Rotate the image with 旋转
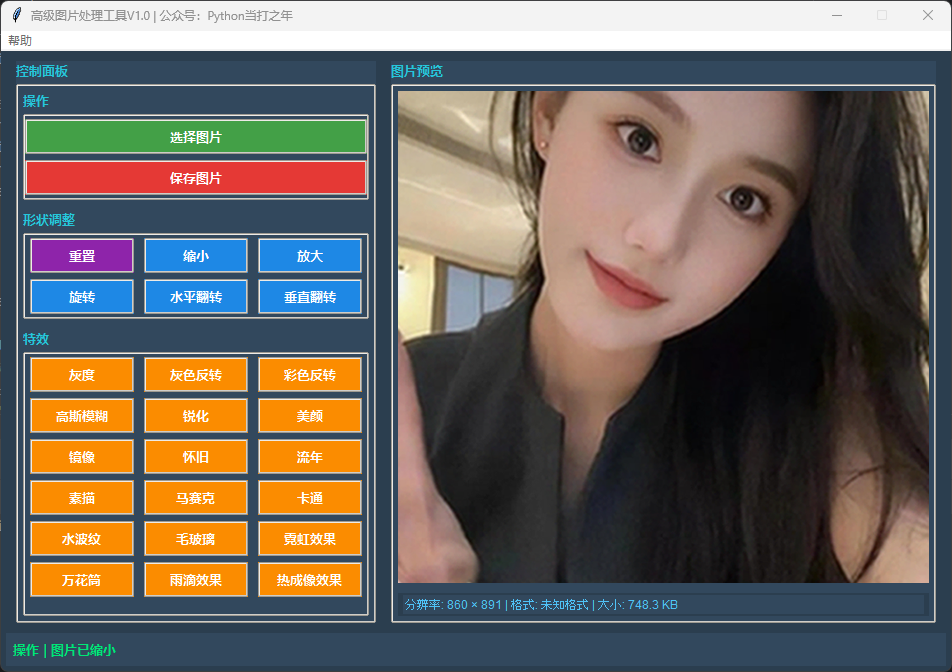Viewport: 952px width, 672px height. coord(82,297)
